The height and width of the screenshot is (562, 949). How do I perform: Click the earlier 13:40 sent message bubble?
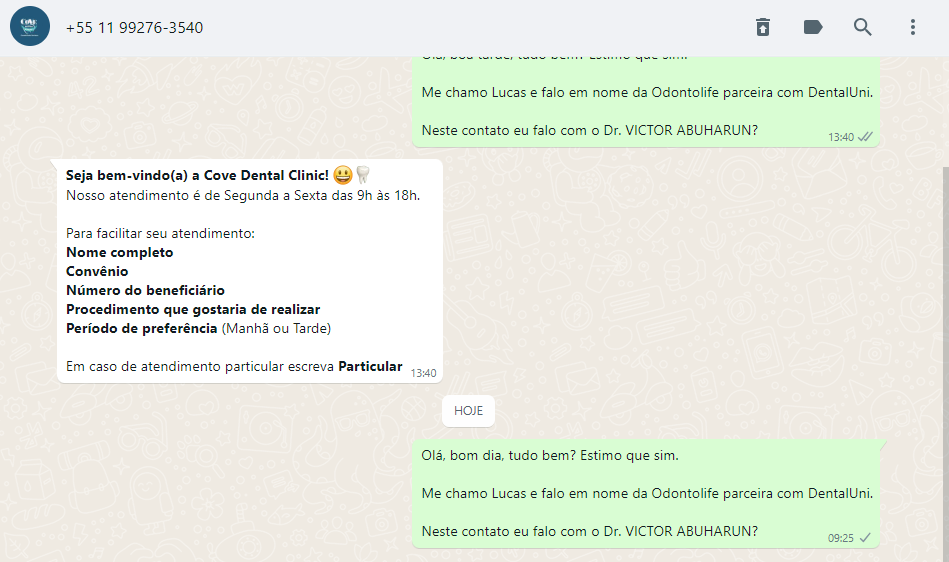point(646,102)
